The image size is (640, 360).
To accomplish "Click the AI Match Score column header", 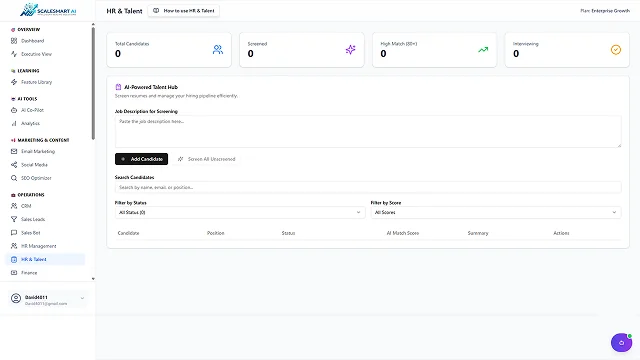I will coord(402,233).
